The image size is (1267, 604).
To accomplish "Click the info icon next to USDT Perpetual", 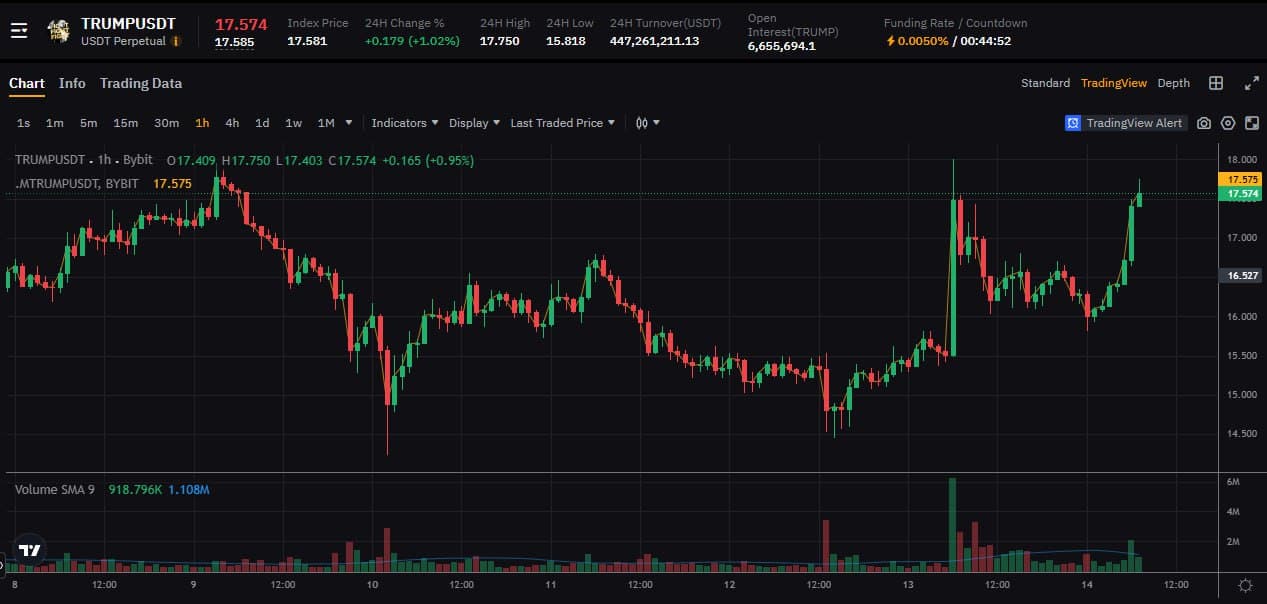I will [x=176, y=42].
